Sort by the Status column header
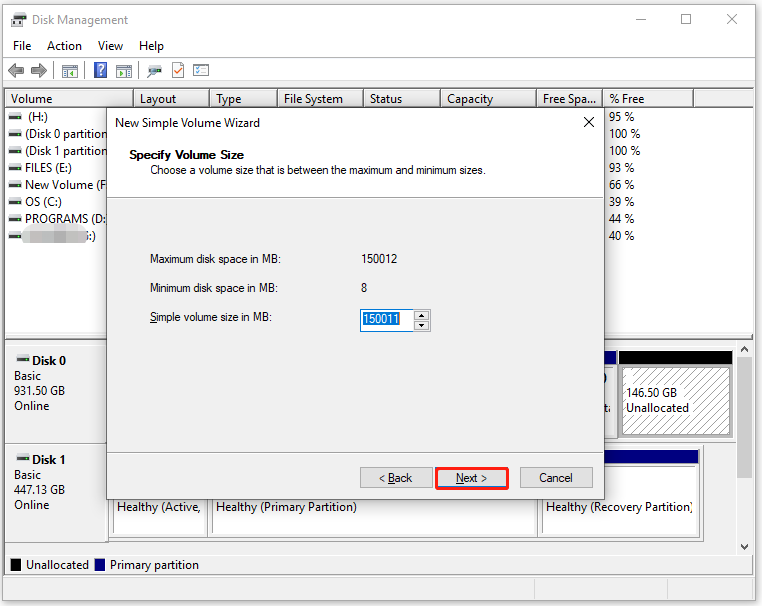The height and width of the screenshot is (606, 762). tap(402, 99)
